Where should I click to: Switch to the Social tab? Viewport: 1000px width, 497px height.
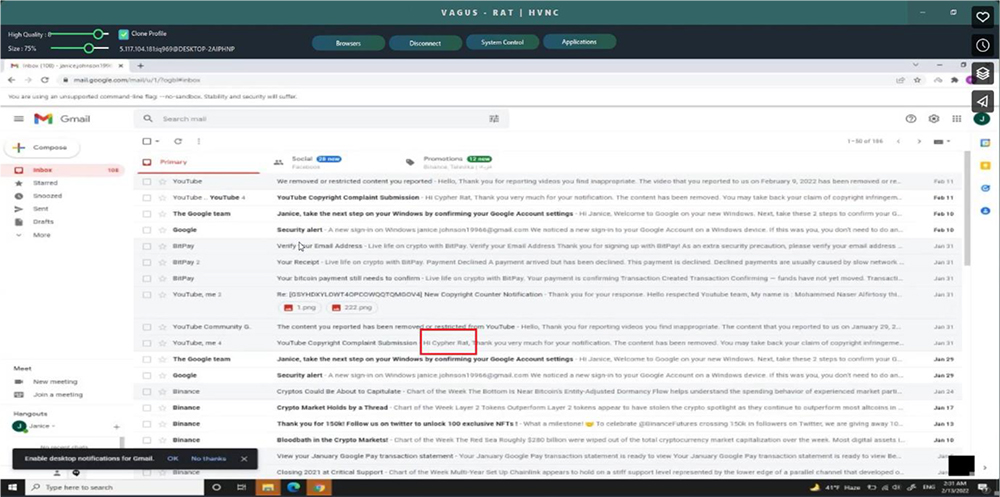point(330,162)
